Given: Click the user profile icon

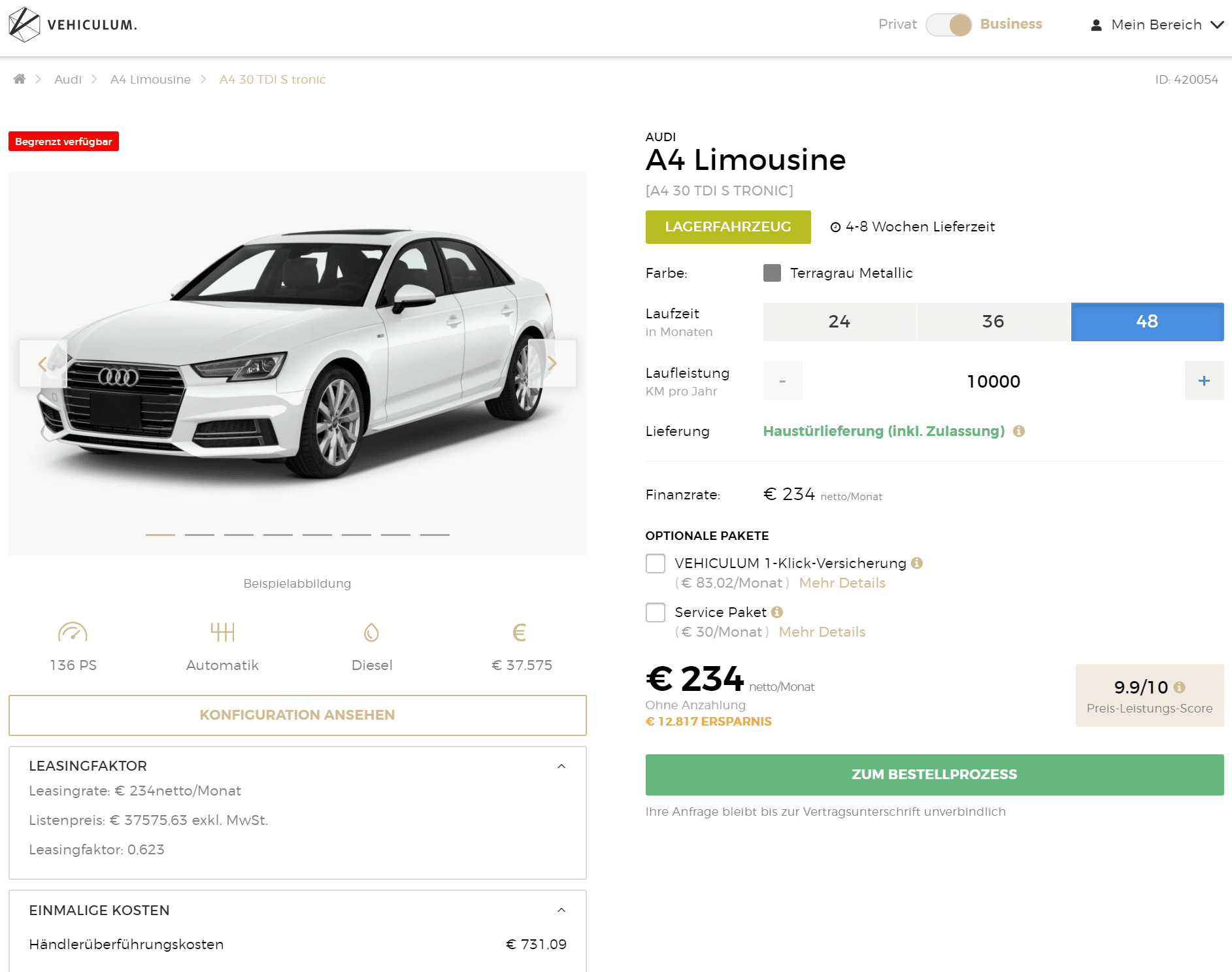Looking at the screenshot, I should pos(1096,25).
